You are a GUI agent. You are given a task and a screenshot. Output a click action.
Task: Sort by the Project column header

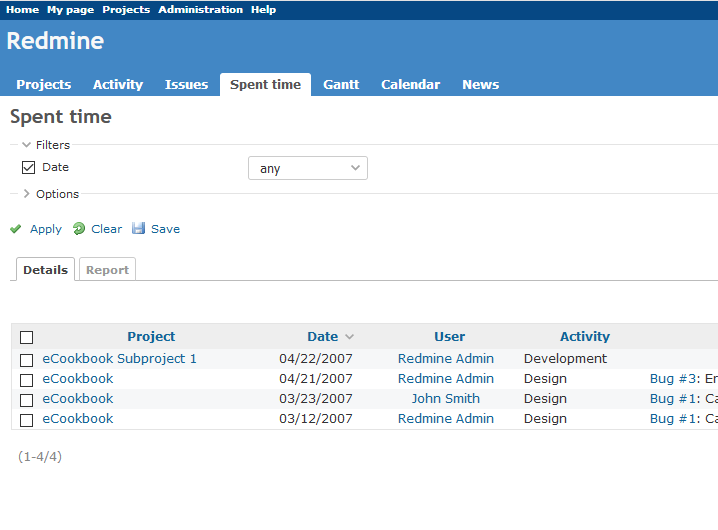pos(151,337)
